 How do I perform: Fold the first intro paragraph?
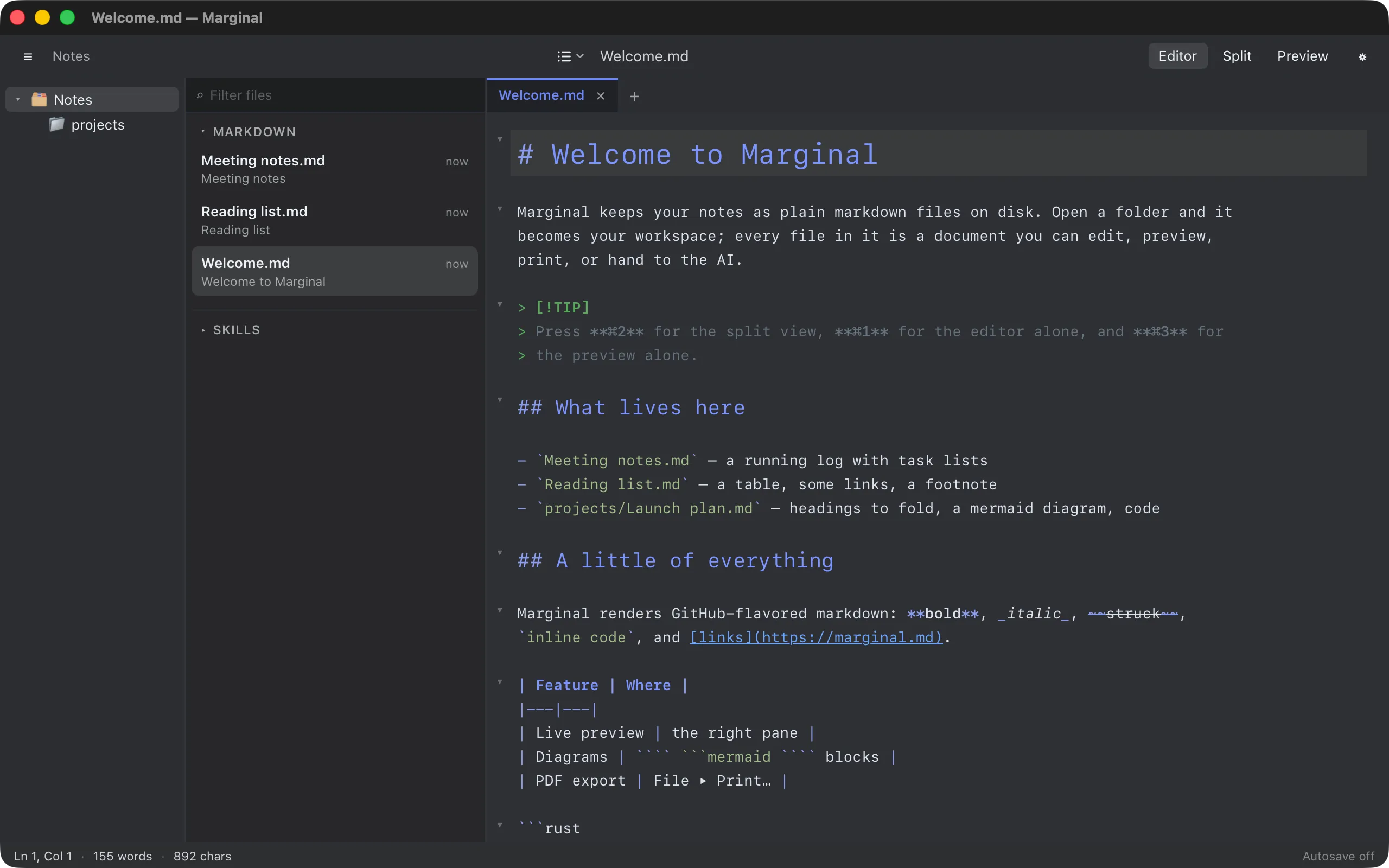coord(499,209)
